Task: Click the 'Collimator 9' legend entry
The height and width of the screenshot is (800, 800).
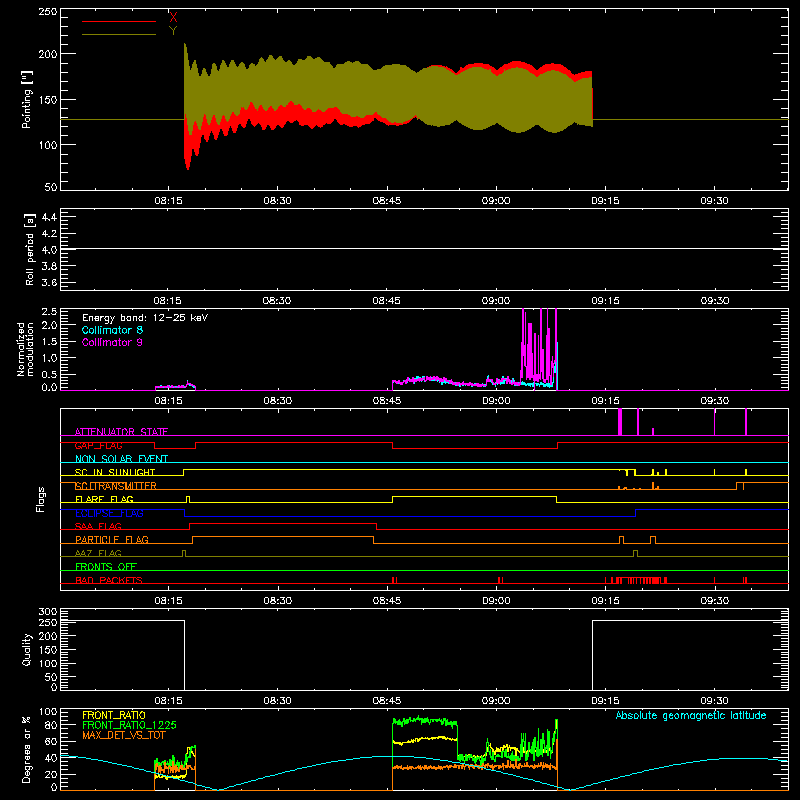Action: pyautogui.click(x=112, y=342)
